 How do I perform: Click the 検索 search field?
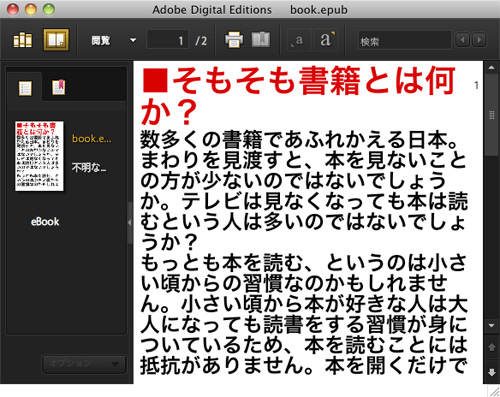[404, 41]
